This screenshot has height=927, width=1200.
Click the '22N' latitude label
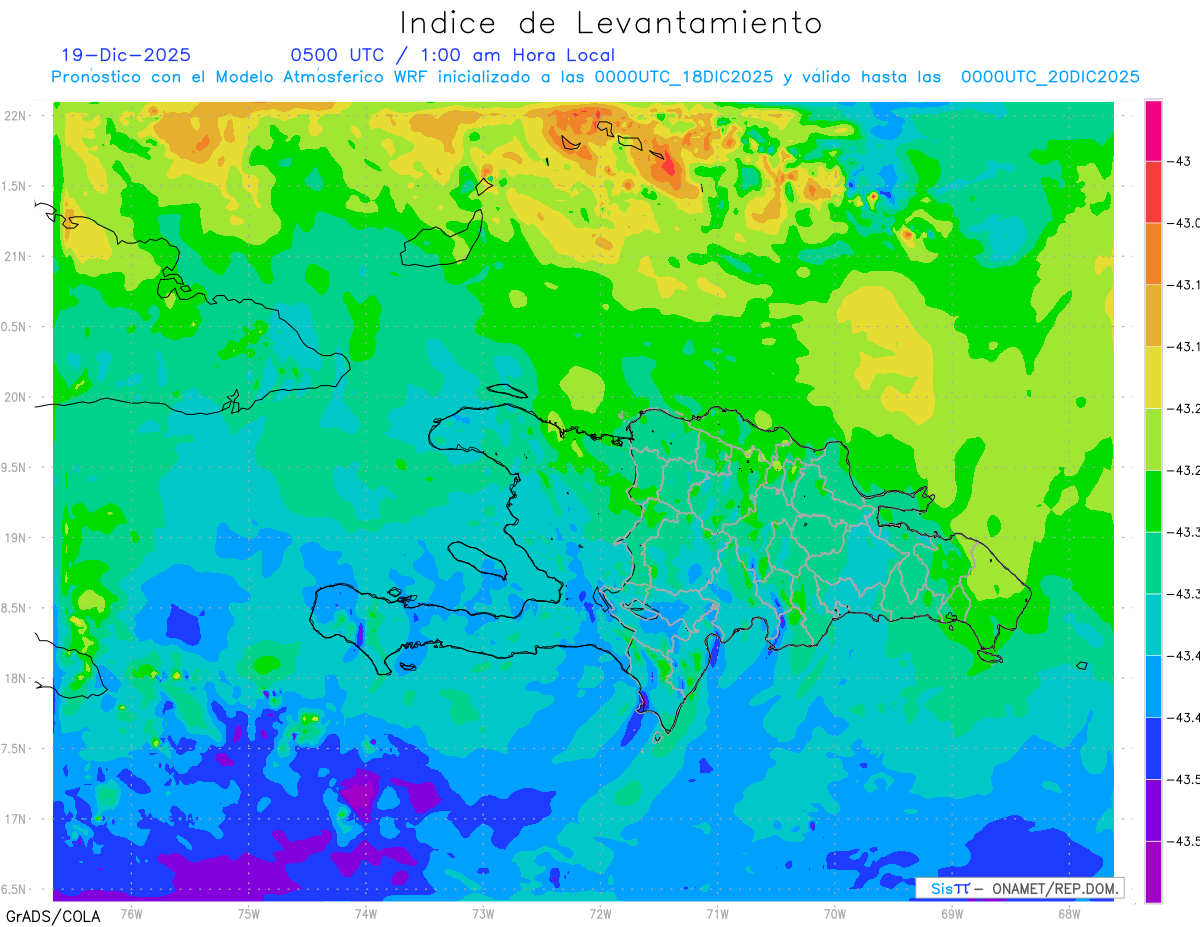coord(17,115)
